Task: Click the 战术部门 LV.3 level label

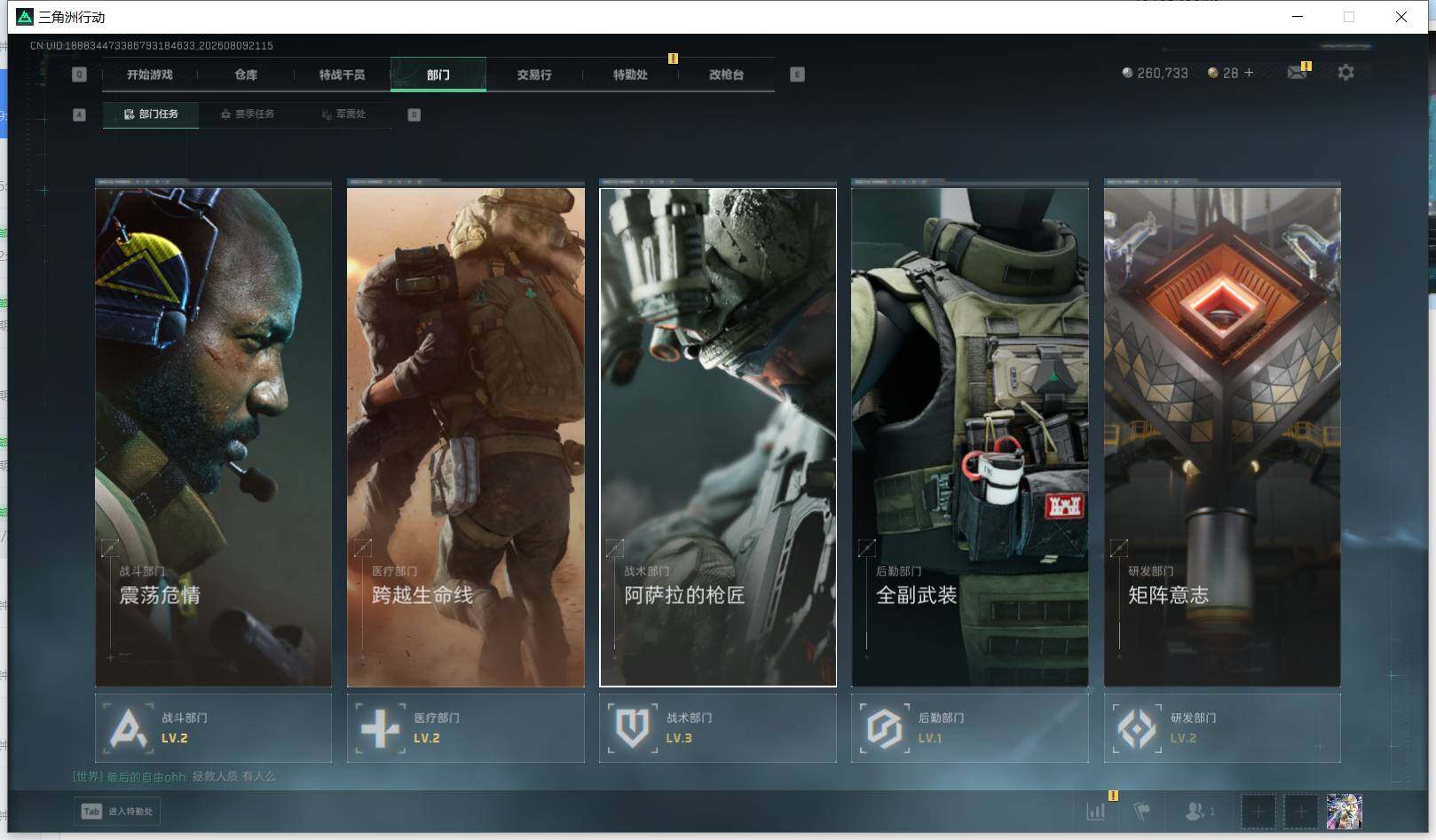Action: tap(679, 738)
